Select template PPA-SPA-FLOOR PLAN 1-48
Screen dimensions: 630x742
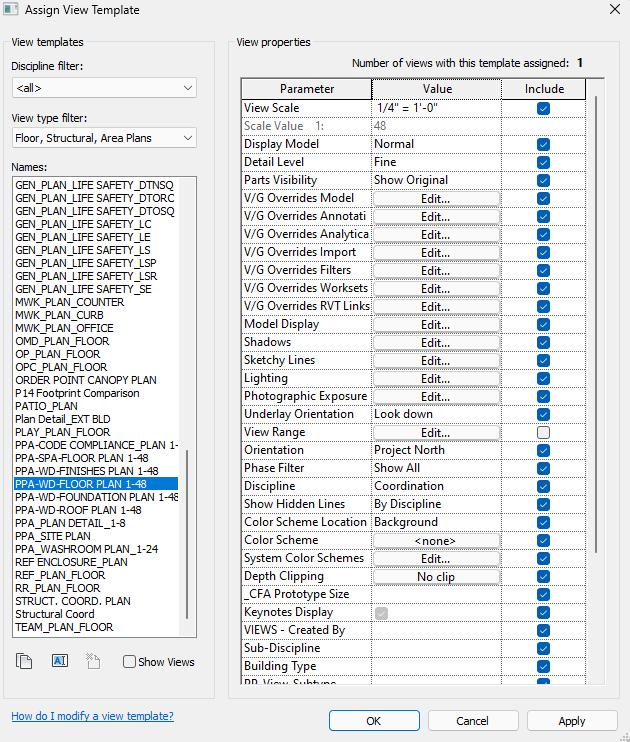click(81, 458)
